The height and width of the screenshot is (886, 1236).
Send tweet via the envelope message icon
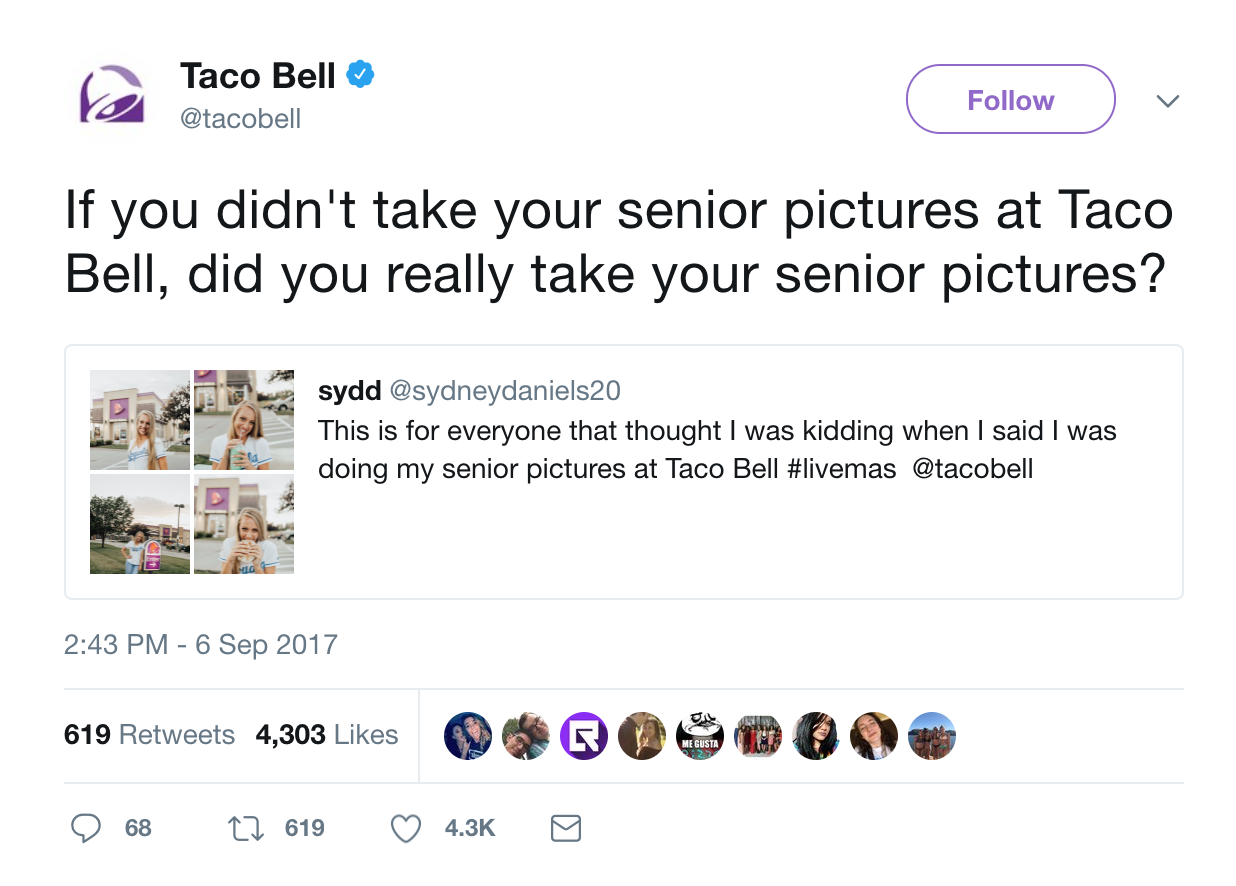point(566,828)
